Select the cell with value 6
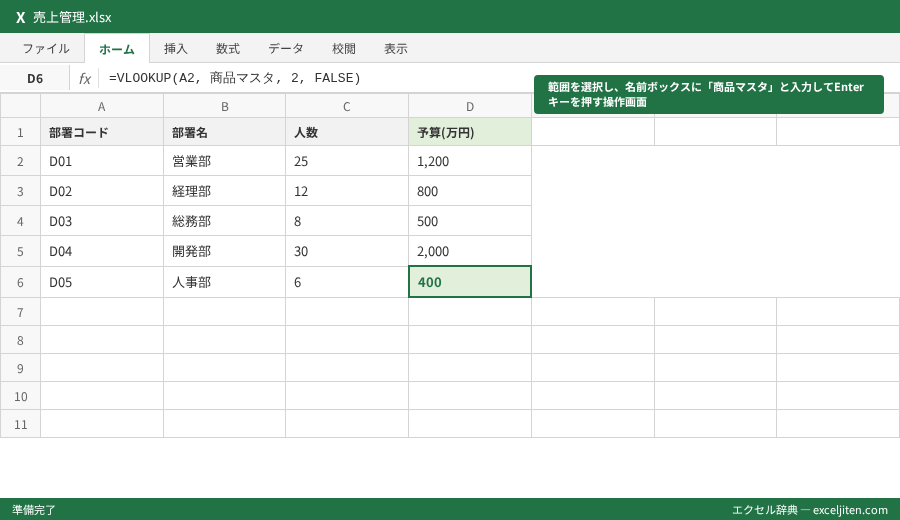 (x=347, y=282)
